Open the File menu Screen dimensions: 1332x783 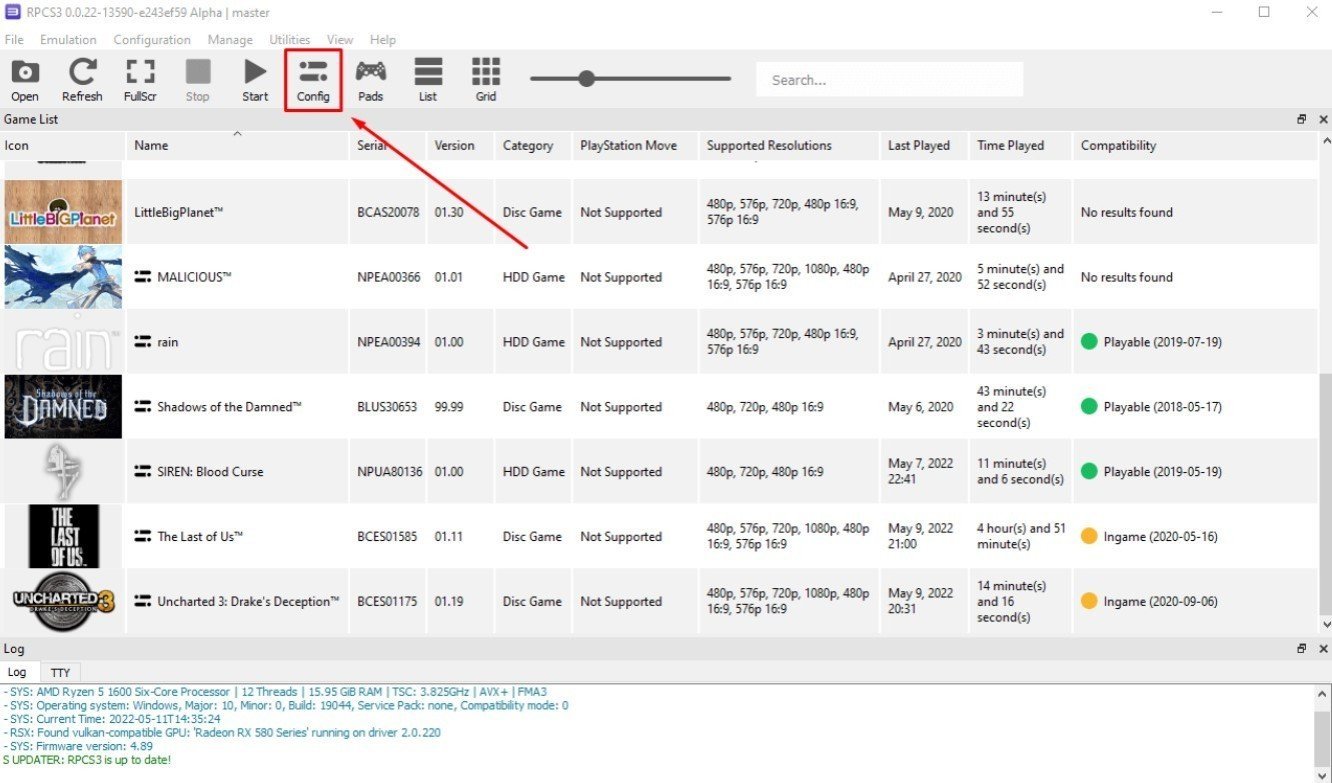coord(14,40)
